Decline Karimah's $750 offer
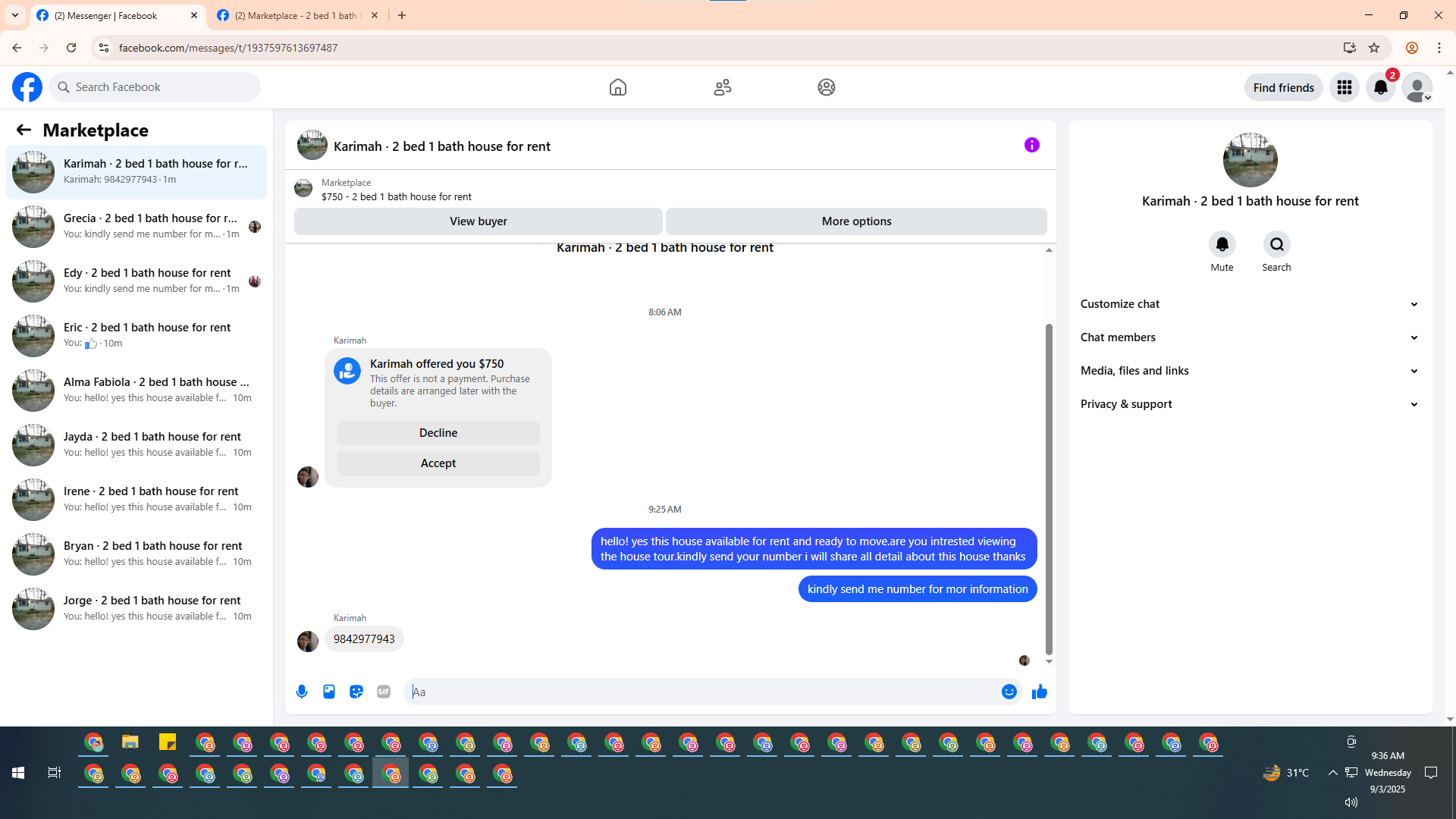1456x819 pixels. click(x=438, y=433)
